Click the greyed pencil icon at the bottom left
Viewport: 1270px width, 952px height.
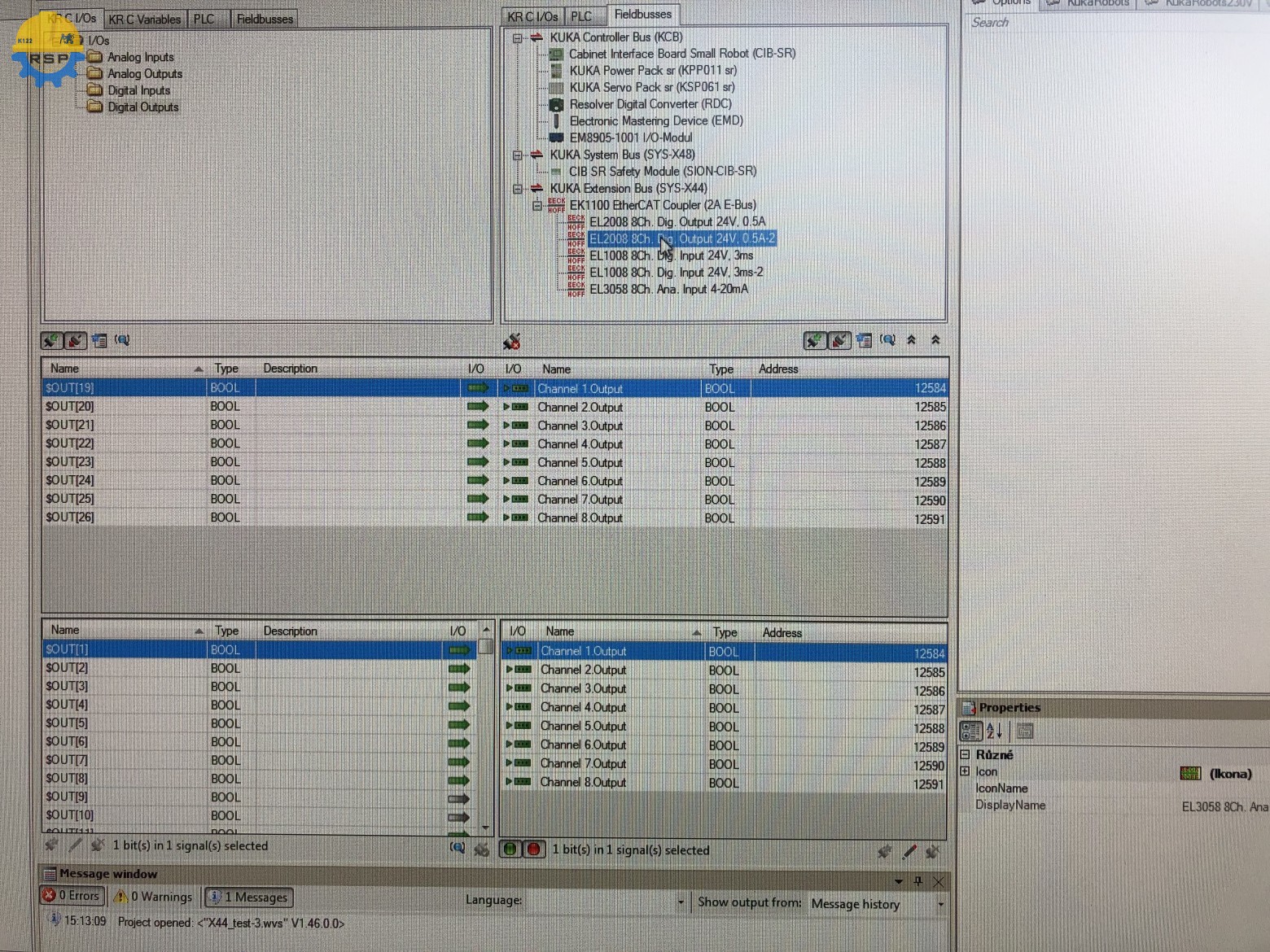[x=75, y=845]
